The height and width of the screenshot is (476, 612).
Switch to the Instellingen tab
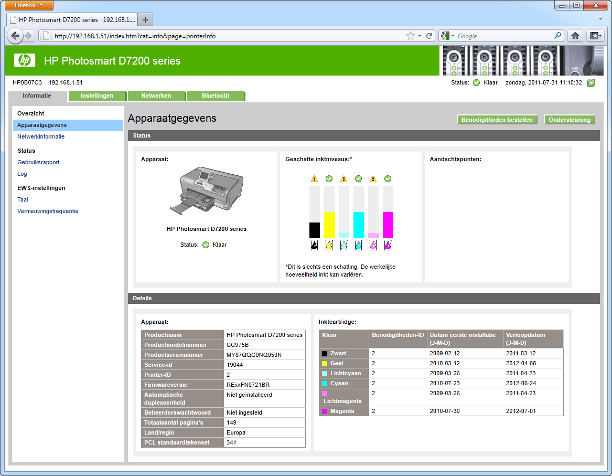pyautogui.click(x=97, y=96)
